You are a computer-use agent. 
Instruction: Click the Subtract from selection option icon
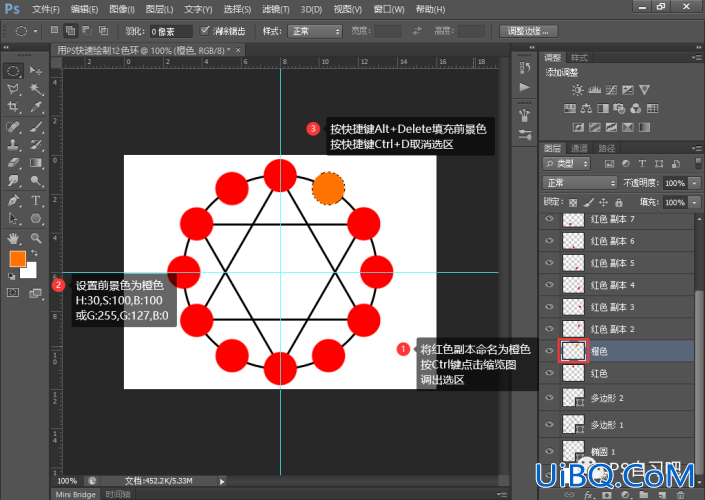coord(87,31)
